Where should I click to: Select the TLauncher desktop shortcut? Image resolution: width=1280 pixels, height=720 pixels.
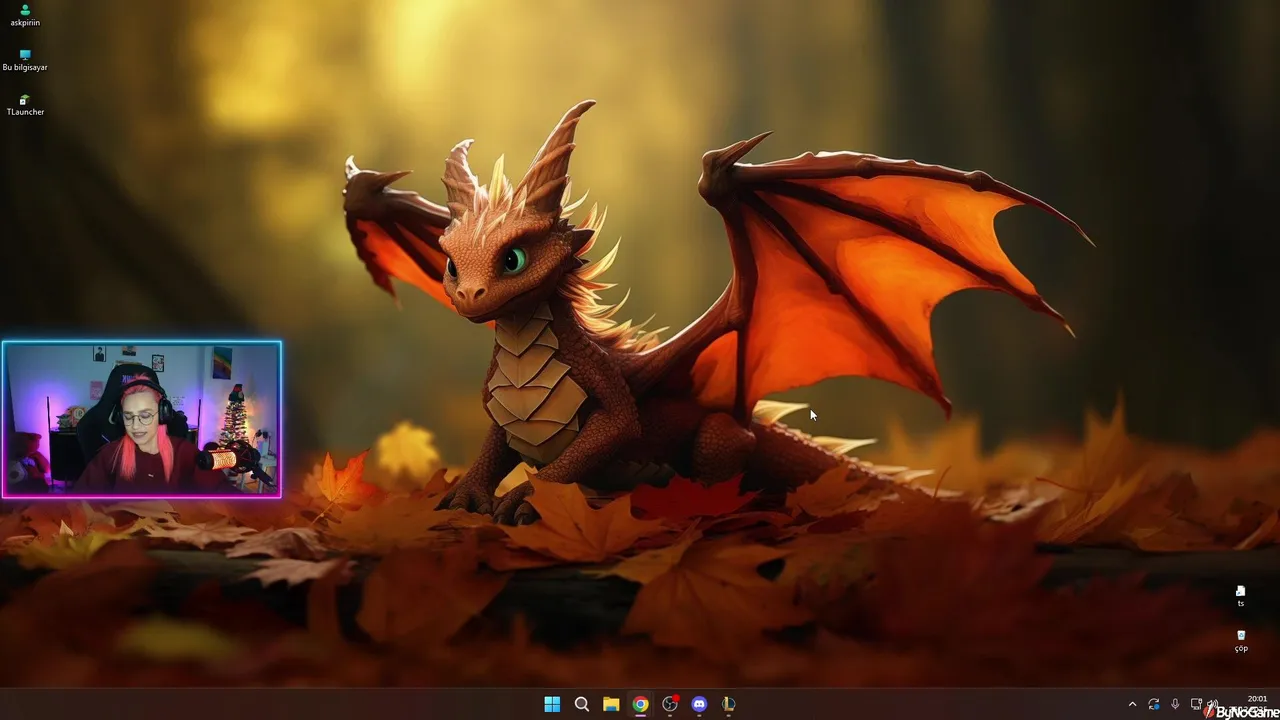tap(25, 105)
